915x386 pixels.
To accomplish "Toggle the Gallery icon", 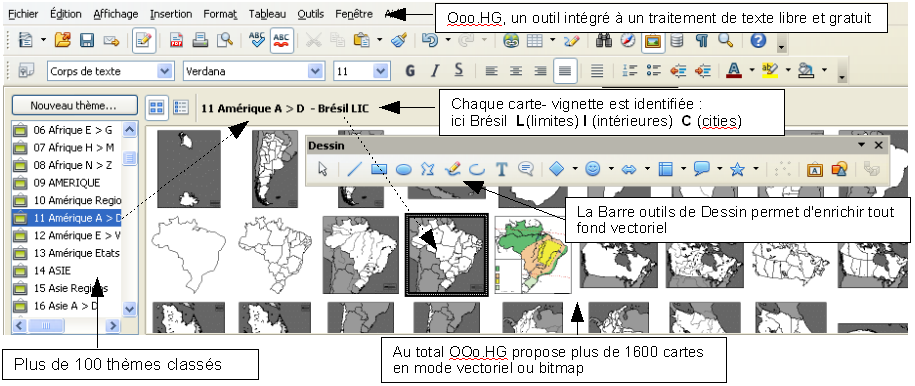I will [x=653, y=40].
